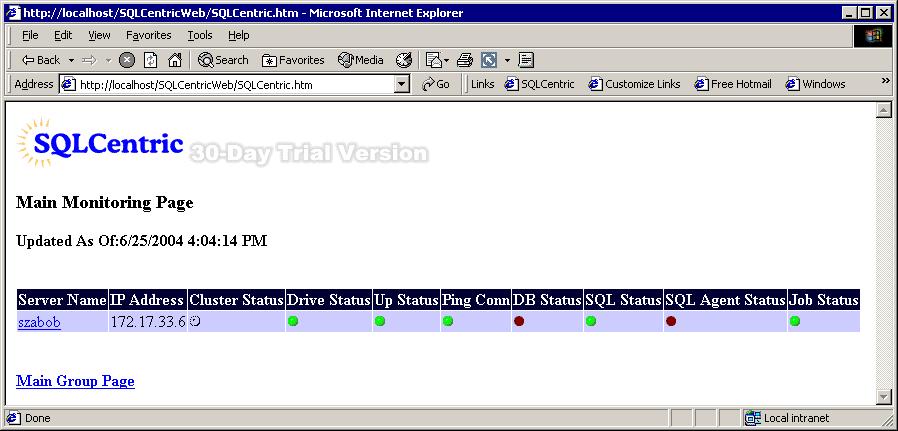Screen dimensions: 898x431
Task: Click the vertical scrollbar up arrow
Action: (x=884, y=110)
